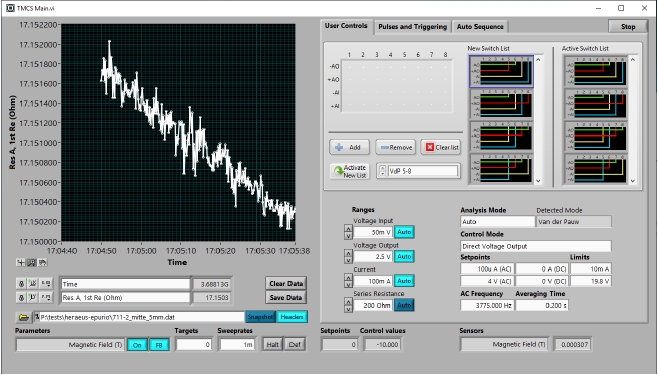Click the 100u A (AC) setpoint field
Image resolution: width=658 pixels, height=375 pixels.
coord(487,269)
